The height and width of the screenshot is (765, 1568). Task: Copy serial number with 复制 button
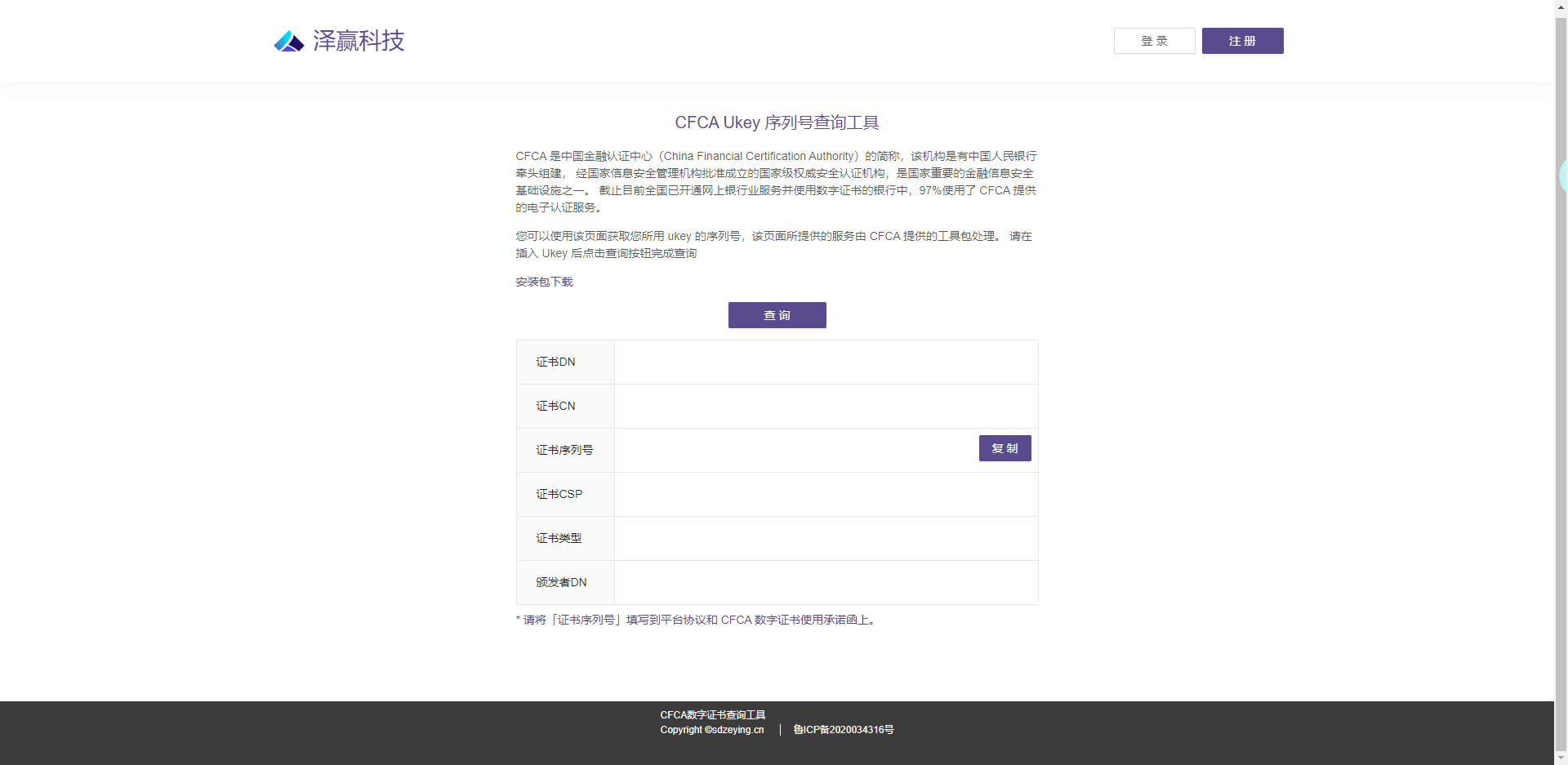coord(1004,448)
